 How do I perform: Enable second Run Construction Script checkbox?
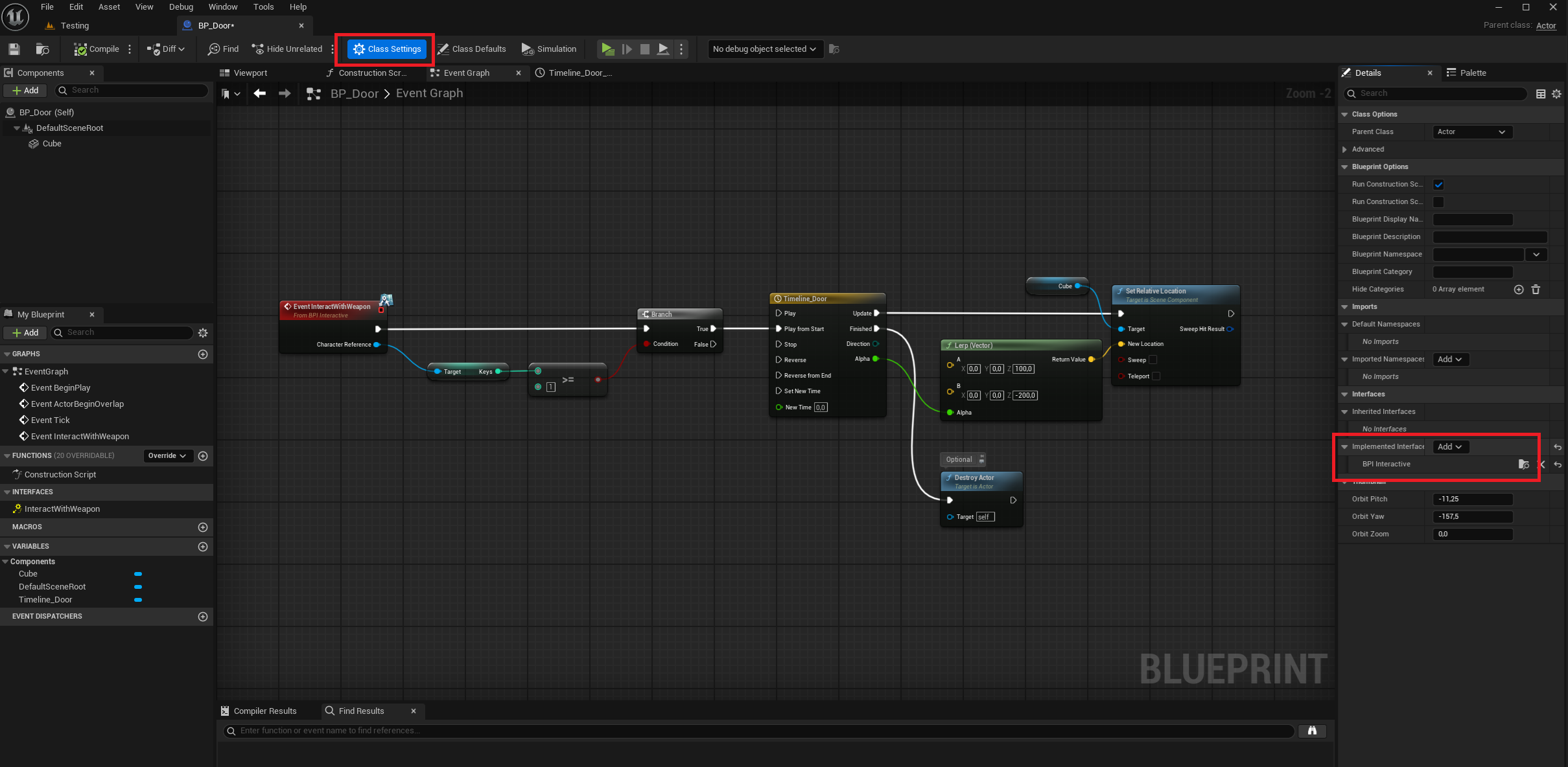[1438, 202]
